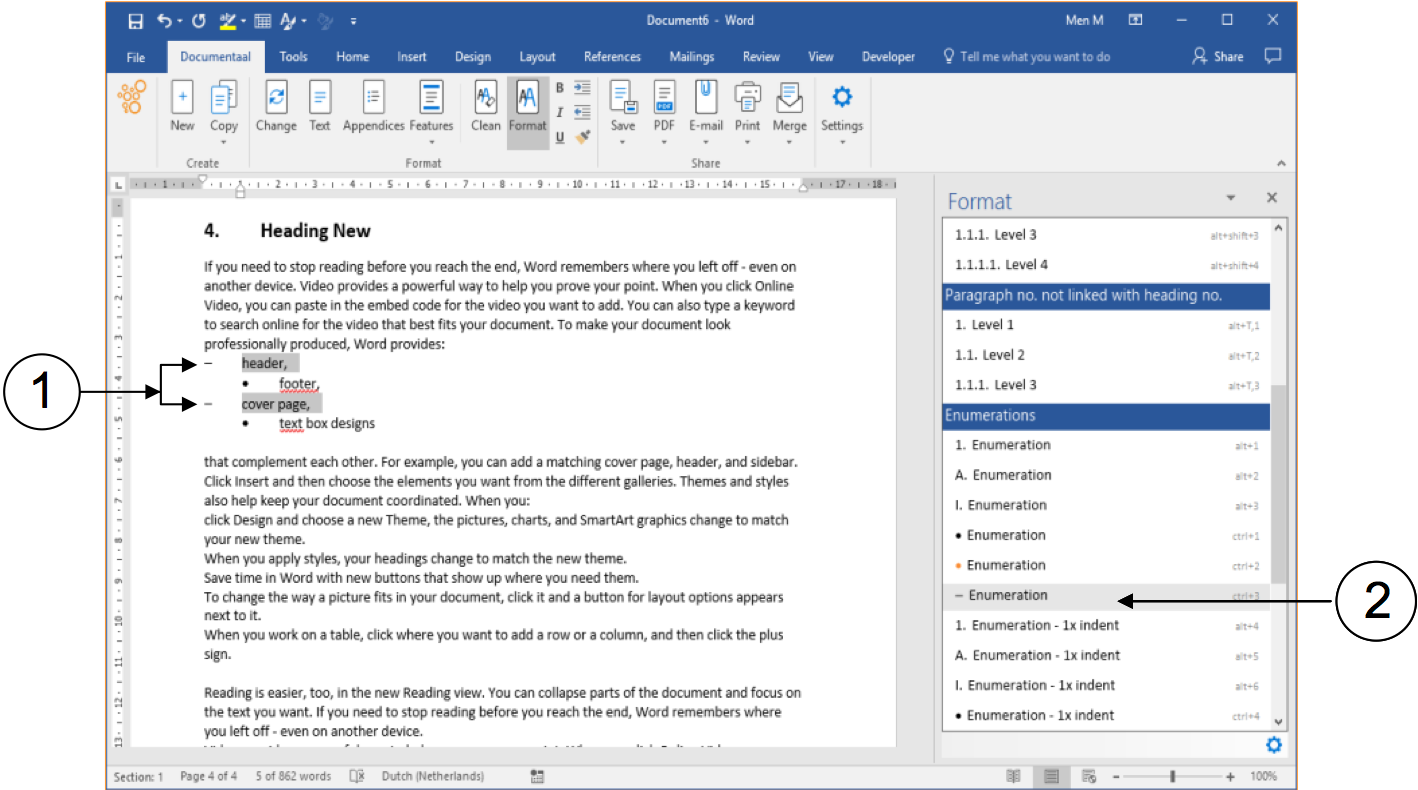Screen dimensions: 1418x790
Task: Toggle Bold in Documentaal ribbon
Action: tap(560, 88)
